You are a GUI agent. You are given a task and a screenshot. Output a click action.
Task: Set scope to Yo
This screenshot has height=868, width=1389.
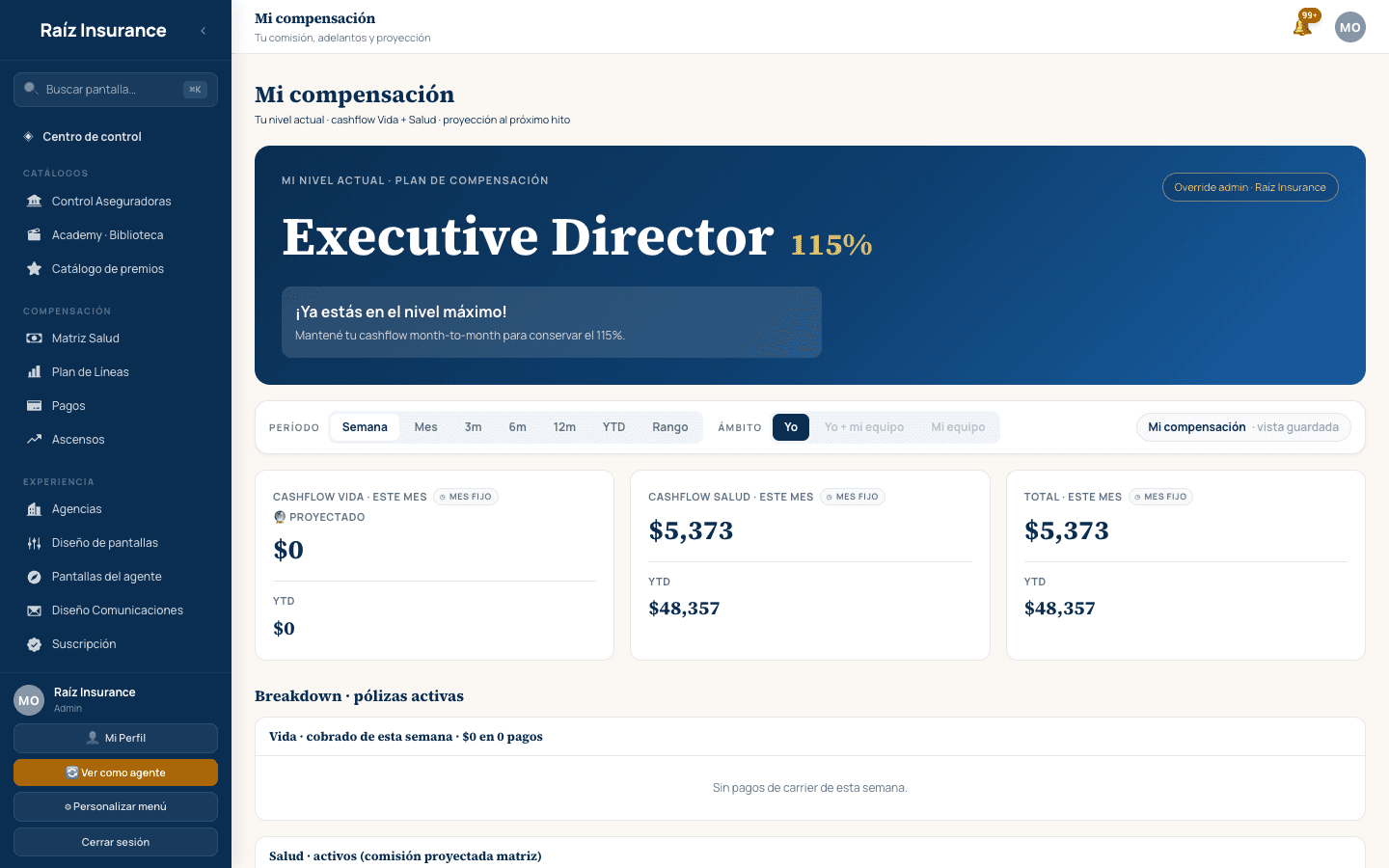point(791,427)
